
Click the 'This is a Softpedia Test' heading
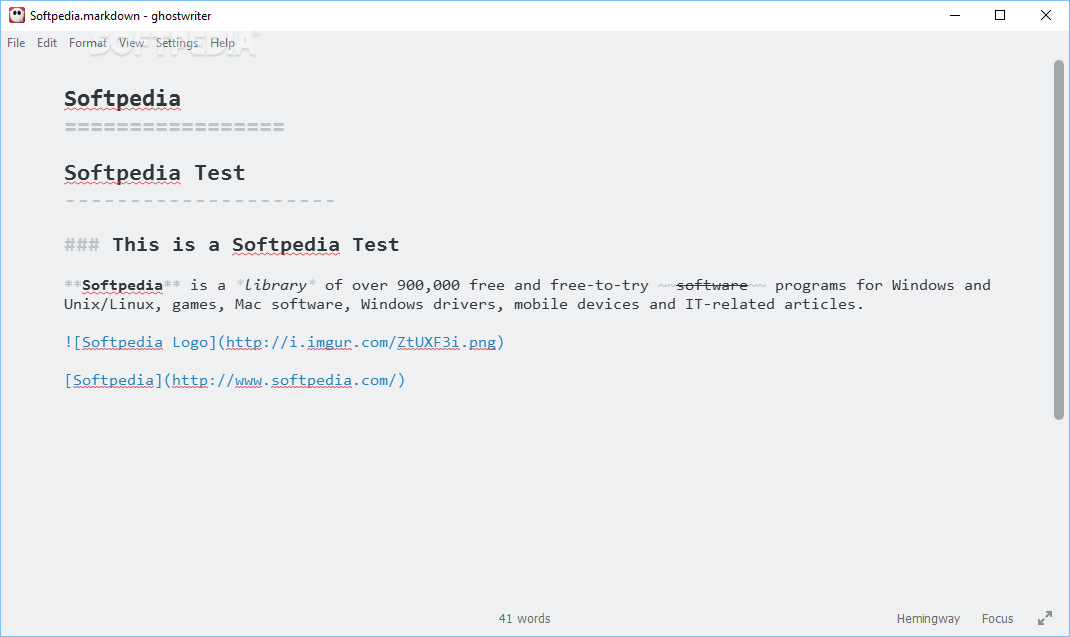coord(255,244)
